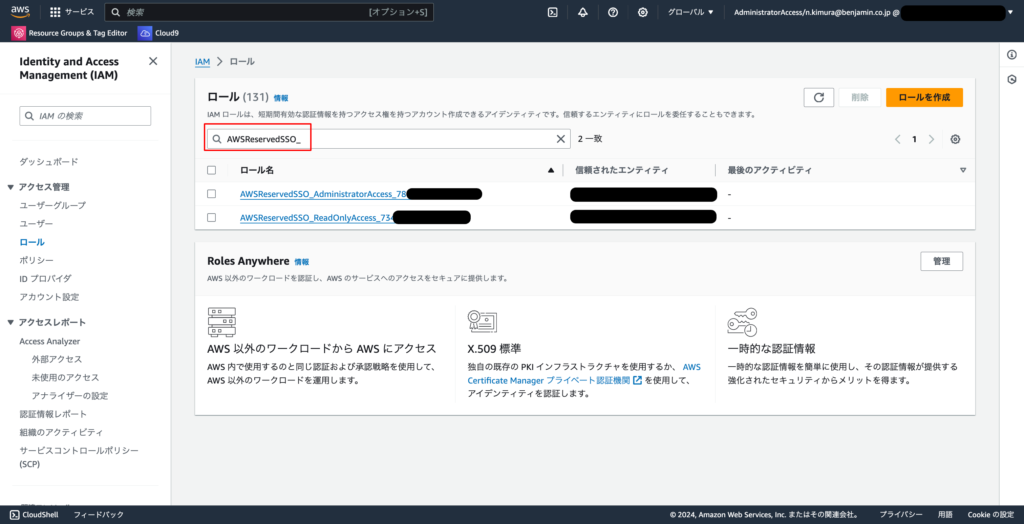Click the ロール名 column header
Image resolution: width=1024 pixels, height=524 pixels.
[x=257, y=170]
